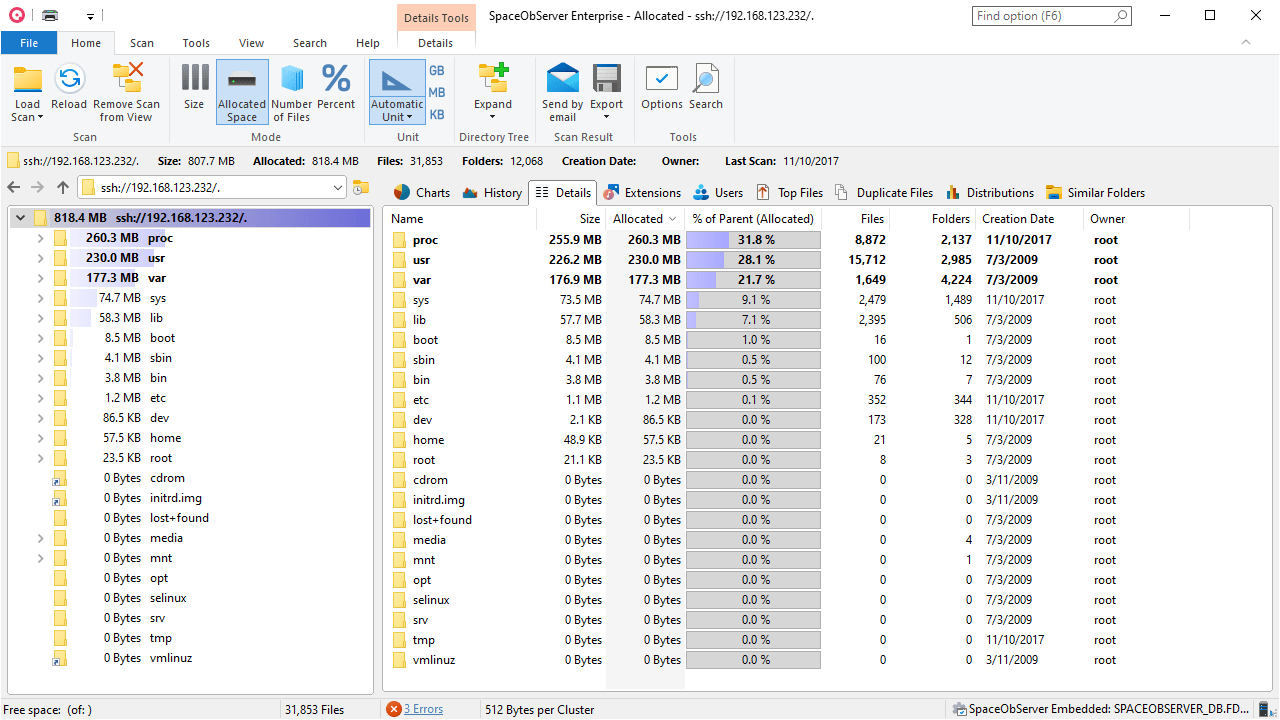Open the Load Scan dropdown arrow
The height and width of the screenshot is (720, 1280).
coord(41,117)
